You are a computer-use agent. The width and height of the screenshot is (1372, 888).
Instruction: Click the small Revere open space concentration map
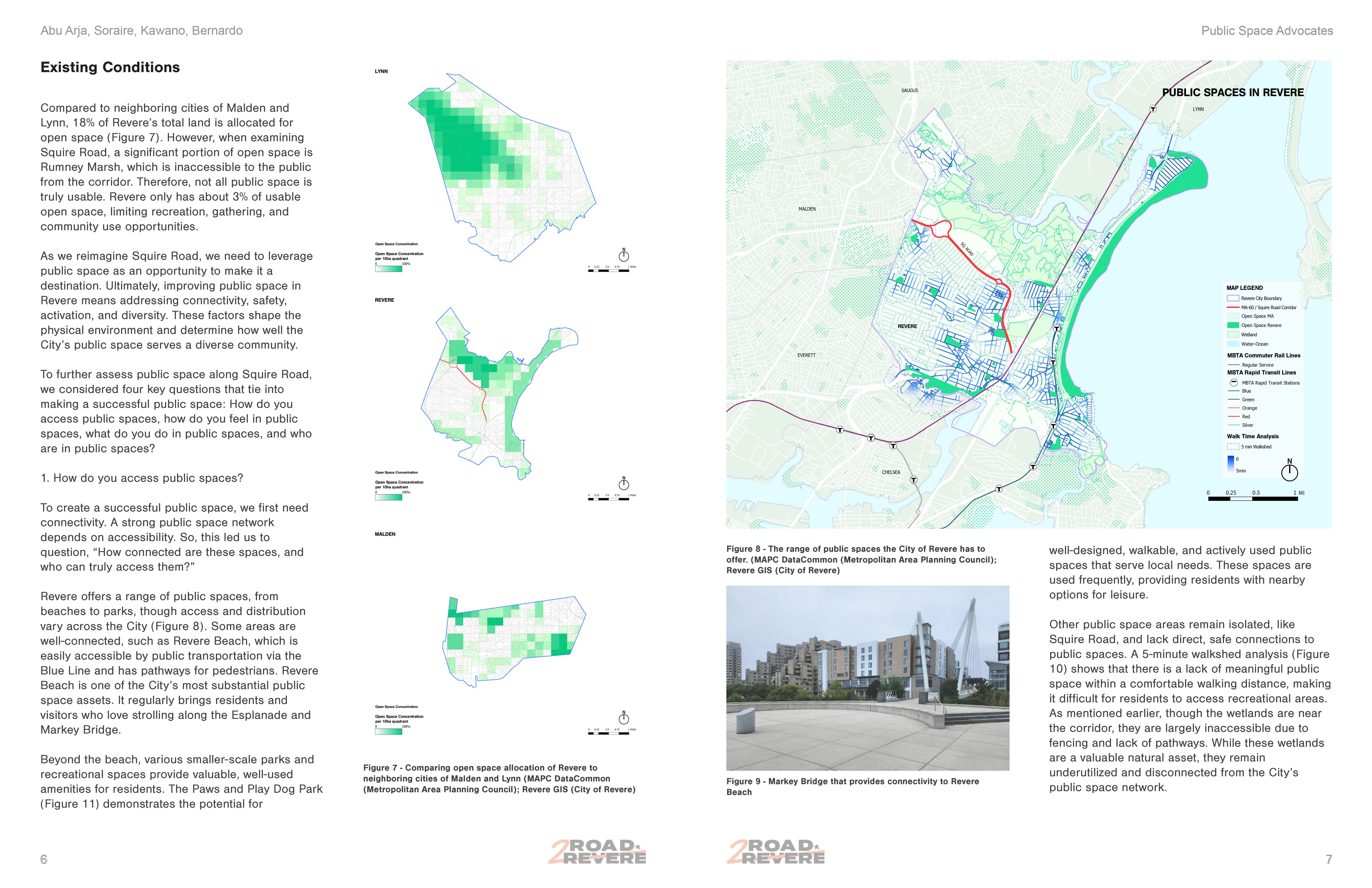click(499, 393)
